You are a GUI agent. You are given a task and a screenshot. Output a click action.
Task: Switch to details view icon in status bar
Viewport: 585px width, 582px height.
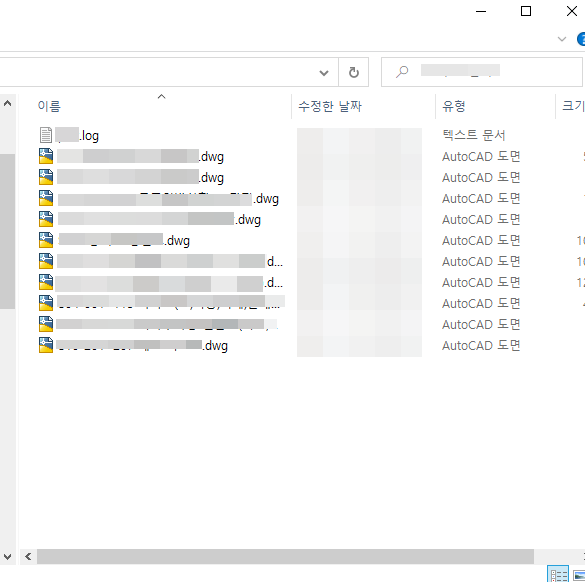558,574
